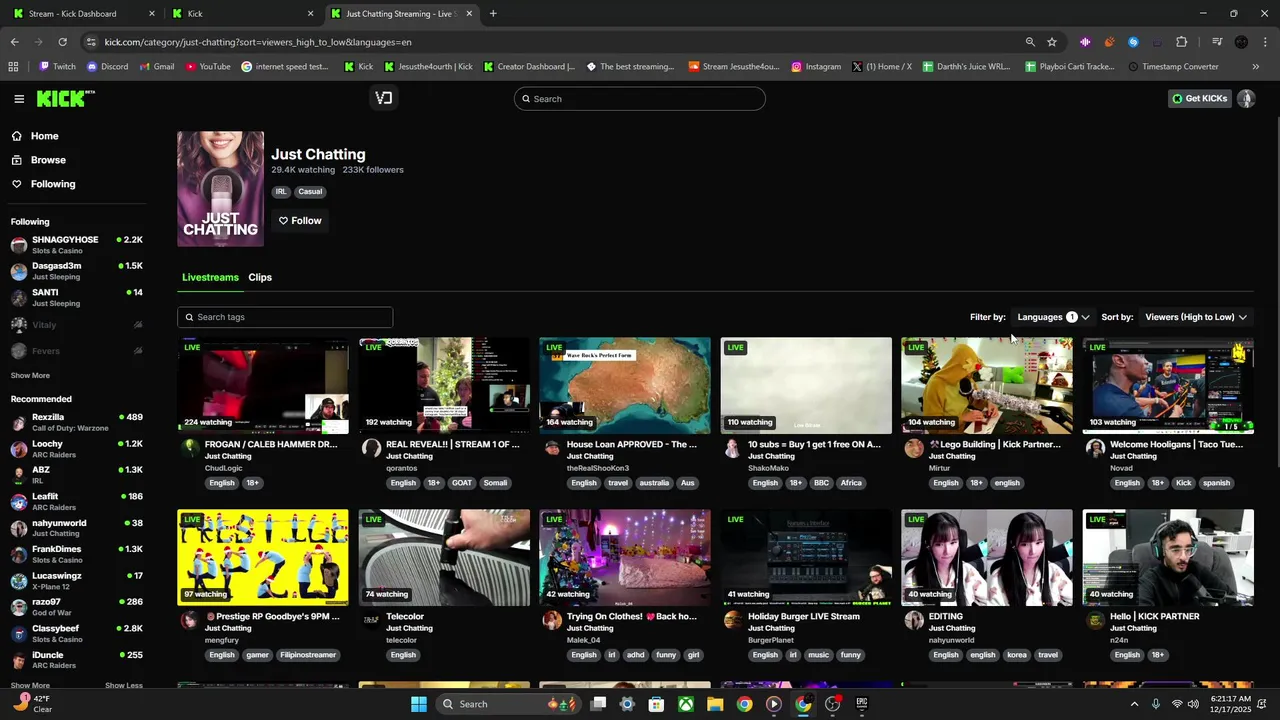The width and height of the screenshot is (1280, 720).
Task: Go to Home in sidebar
Action: coord(44,136)
